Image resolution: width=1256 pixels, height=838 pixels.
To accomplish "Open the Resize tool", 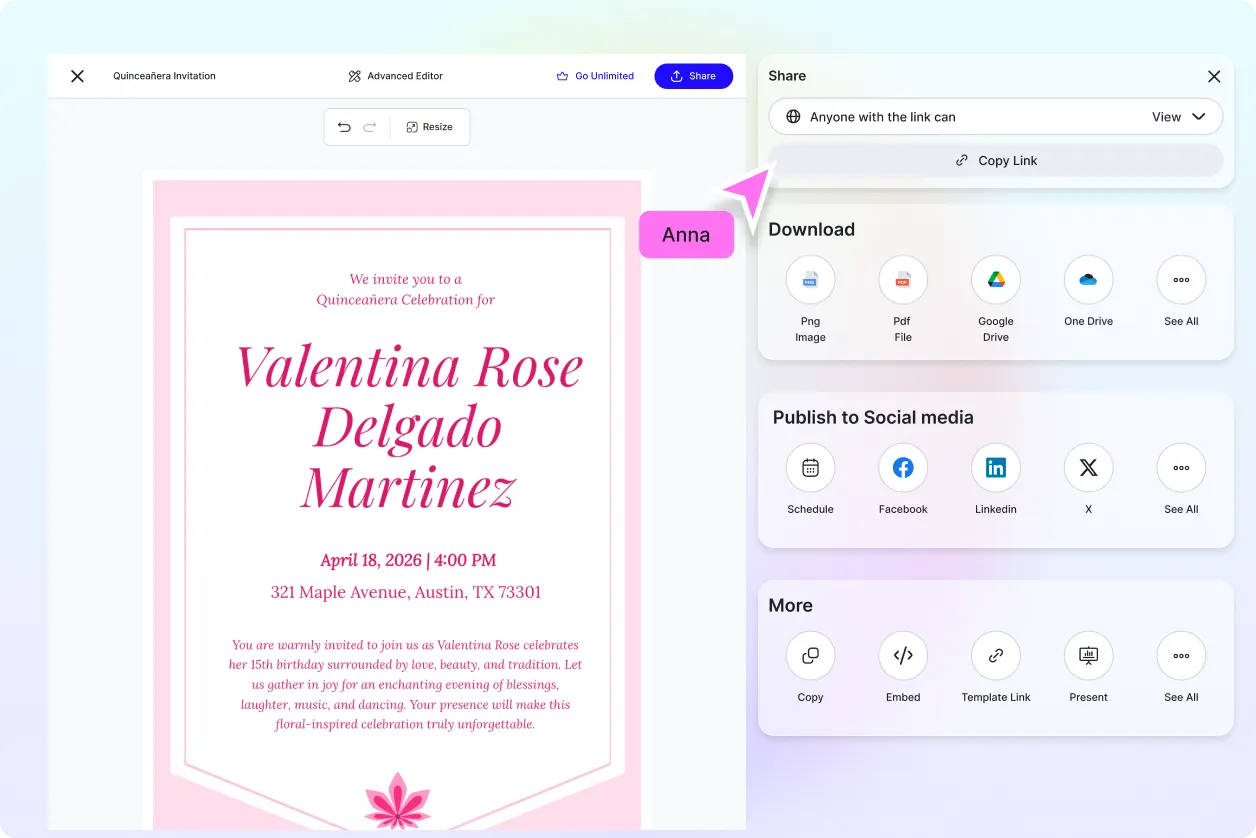I will [x=430, y=127].
